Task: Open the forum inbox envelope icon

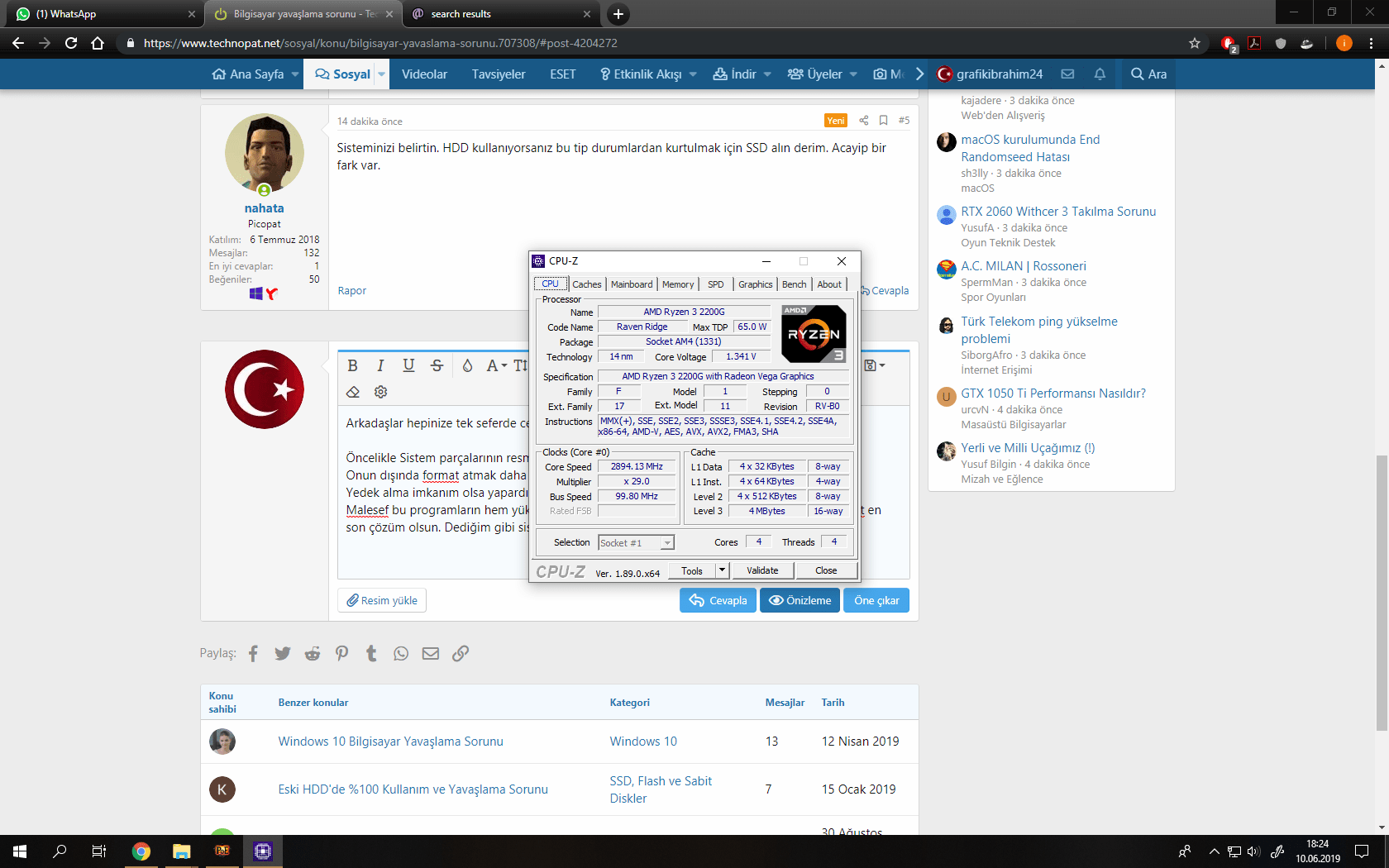Action: pyautogui.click(x=1068, y=74)
